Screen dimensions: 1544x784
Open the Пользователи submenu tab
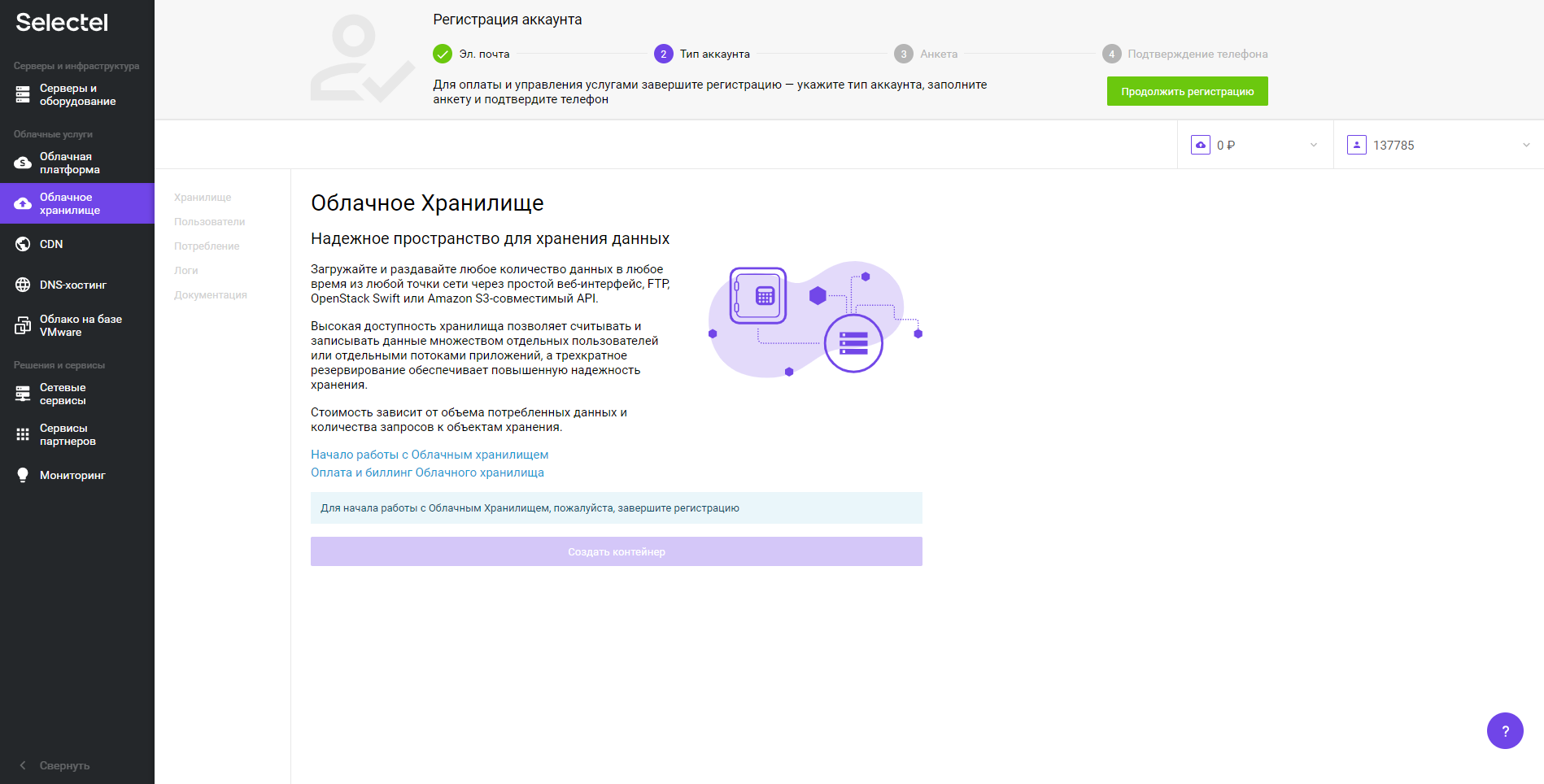(x=209, y=222)
